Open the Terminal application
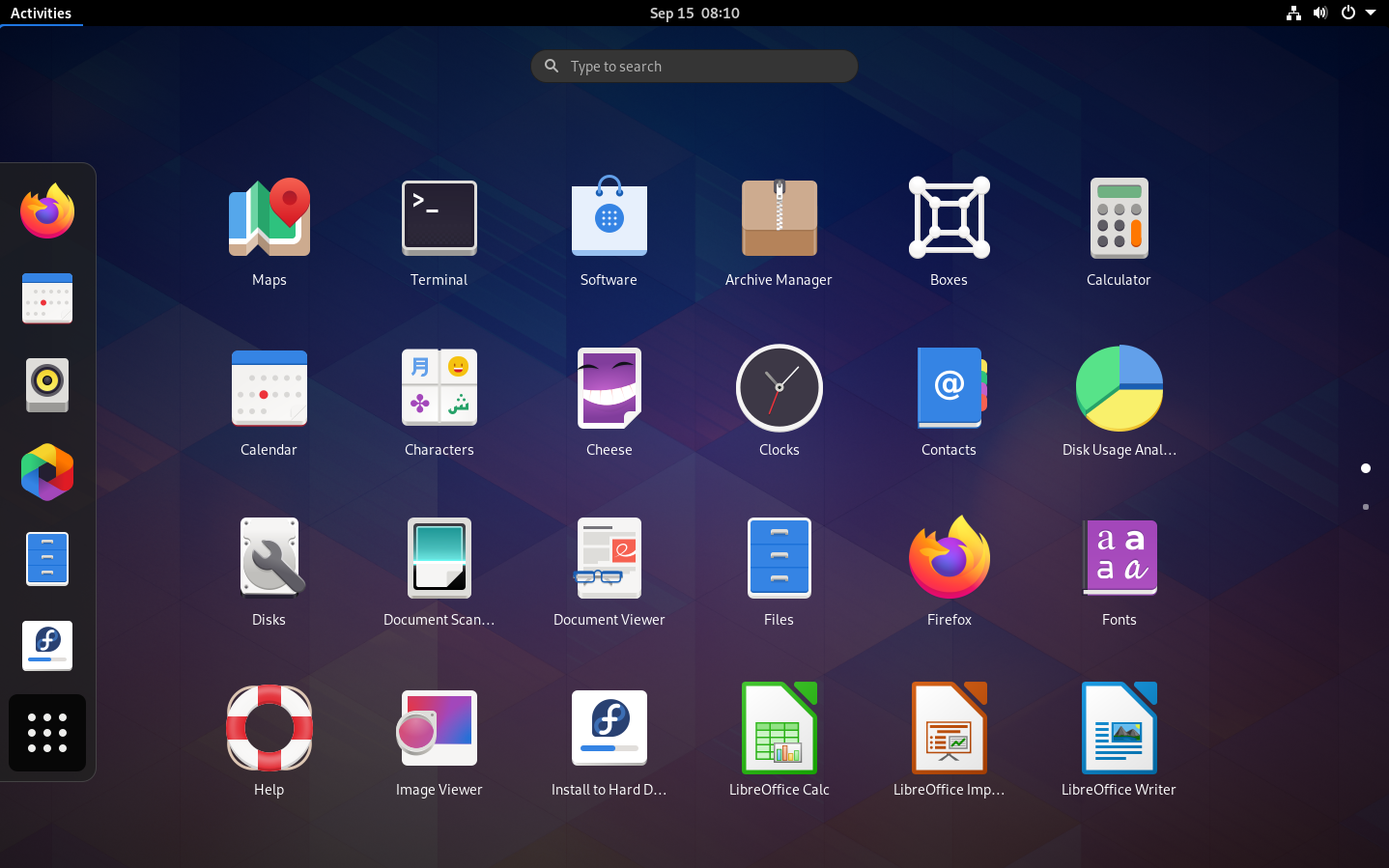 point(439,218)
